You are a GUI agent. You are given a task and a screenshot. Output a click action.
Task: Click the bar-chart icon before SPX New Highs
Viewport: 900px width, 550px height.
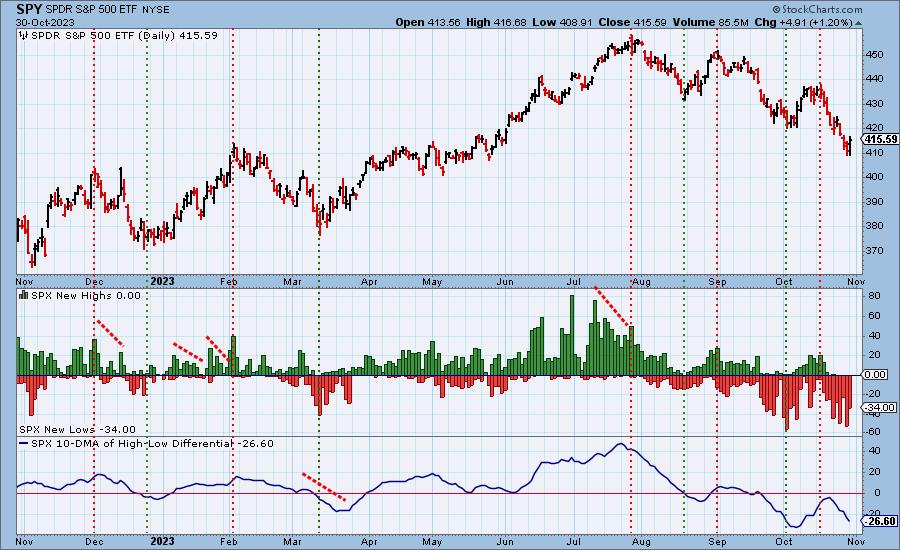24,295
